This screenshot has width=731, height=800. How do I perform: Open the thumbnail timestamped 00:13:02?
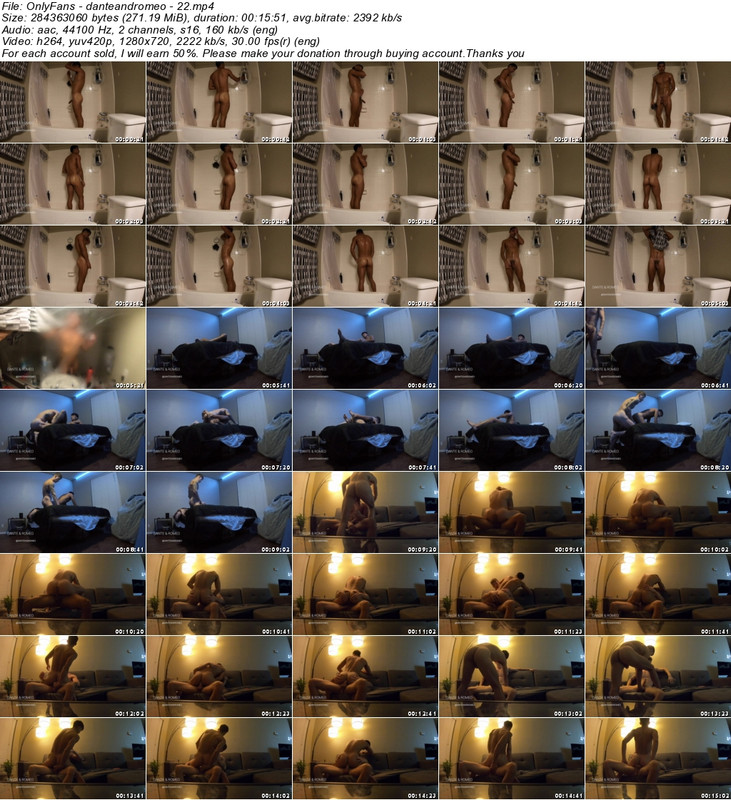pos(511,675)
